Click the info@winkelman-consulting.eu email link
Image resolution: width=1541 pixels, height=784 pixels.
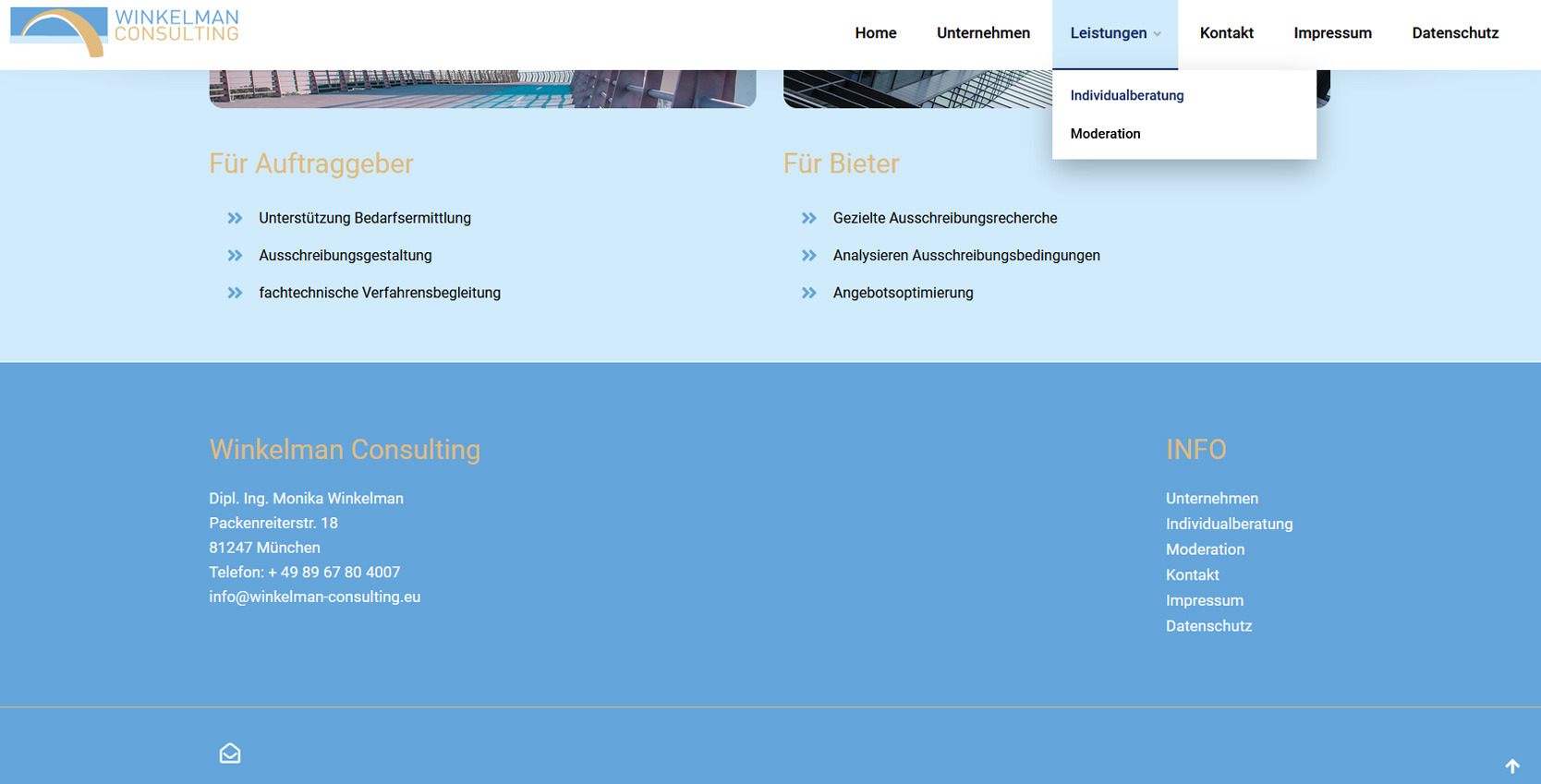[x=314, y=597]
